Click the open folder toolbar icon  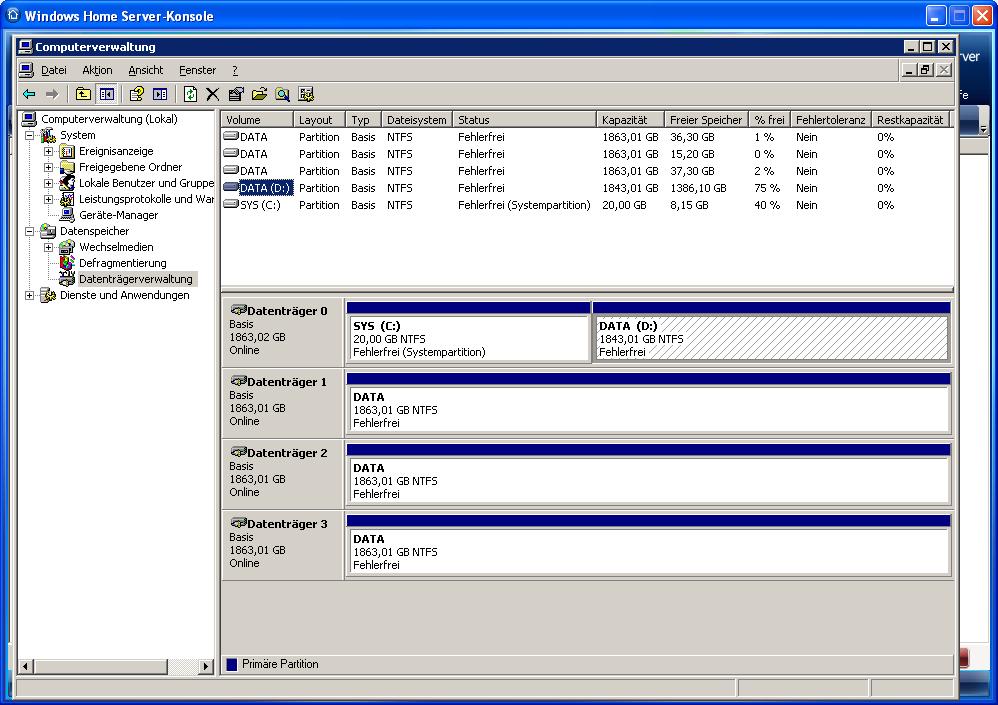tap(259, 94)
